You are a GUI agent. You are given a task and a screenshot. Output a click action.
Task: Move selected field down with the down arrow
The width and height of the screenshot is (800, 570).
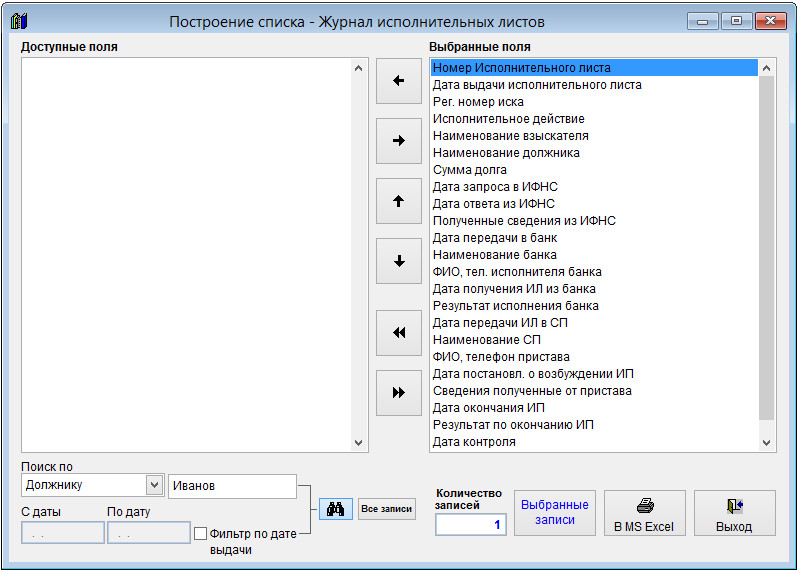[x=398, y=261]
